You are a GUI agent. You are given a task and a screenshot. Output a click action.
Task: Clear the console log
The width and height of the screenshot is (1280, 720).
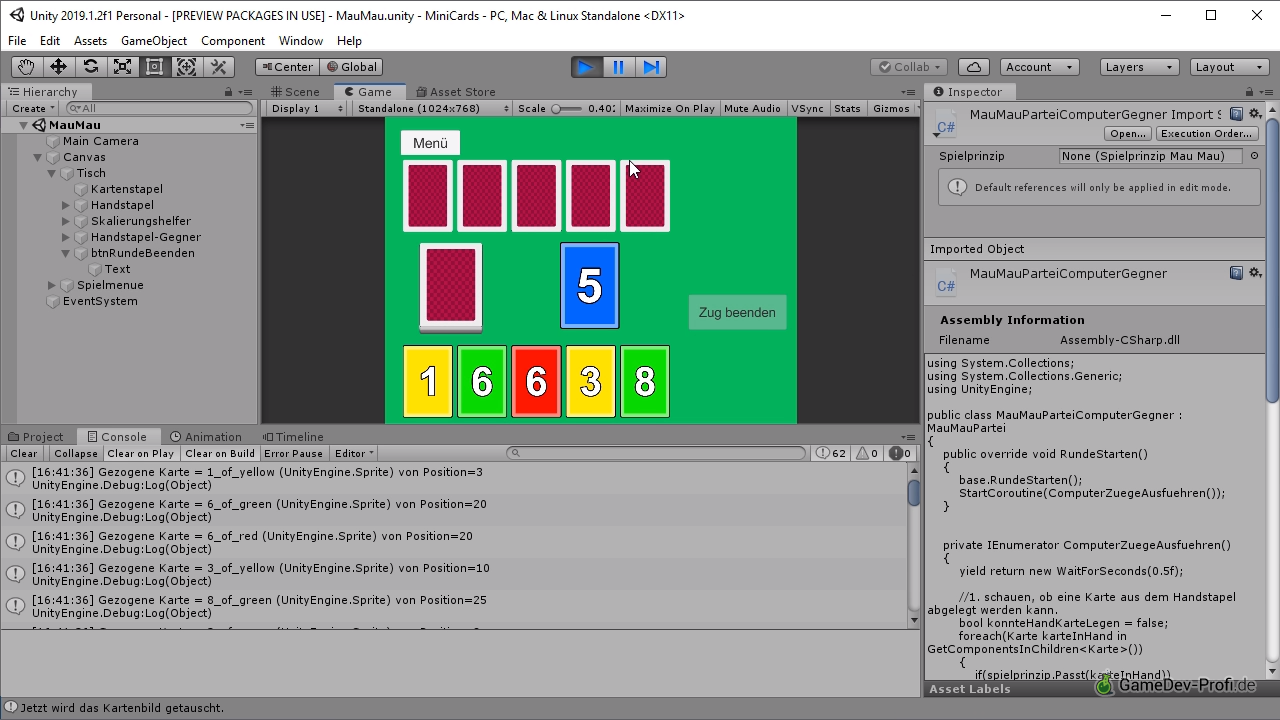24,453
